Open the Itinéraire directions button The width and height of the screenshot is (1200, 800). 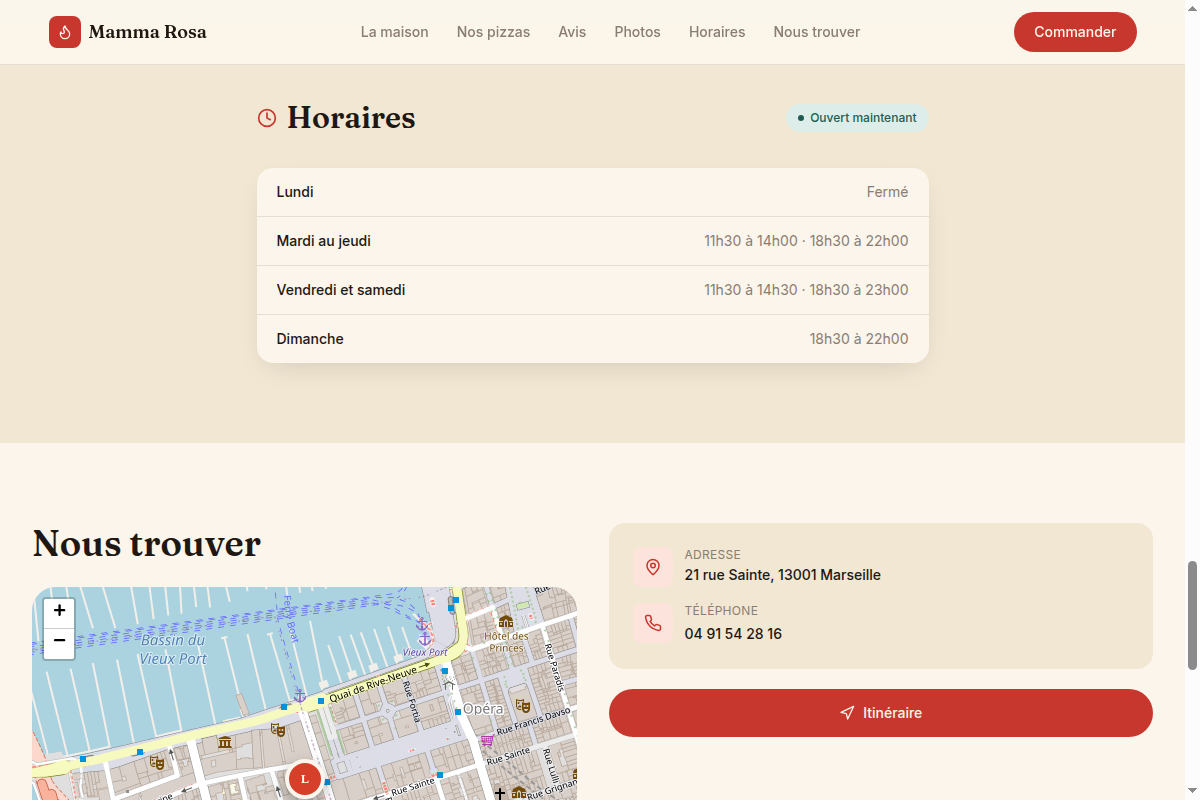[x=881, y=713]
